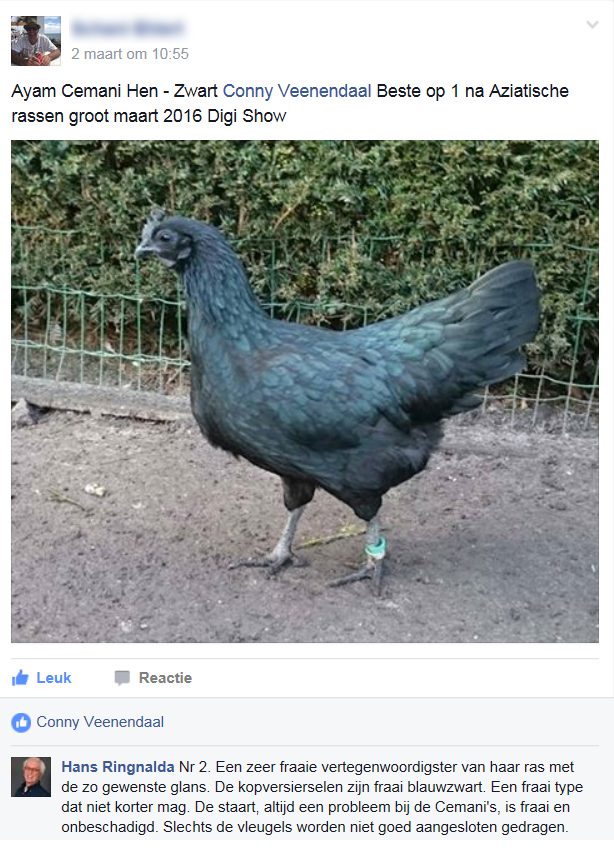
Task: Click the hen's head in the photo
Action: pos(163,240)
